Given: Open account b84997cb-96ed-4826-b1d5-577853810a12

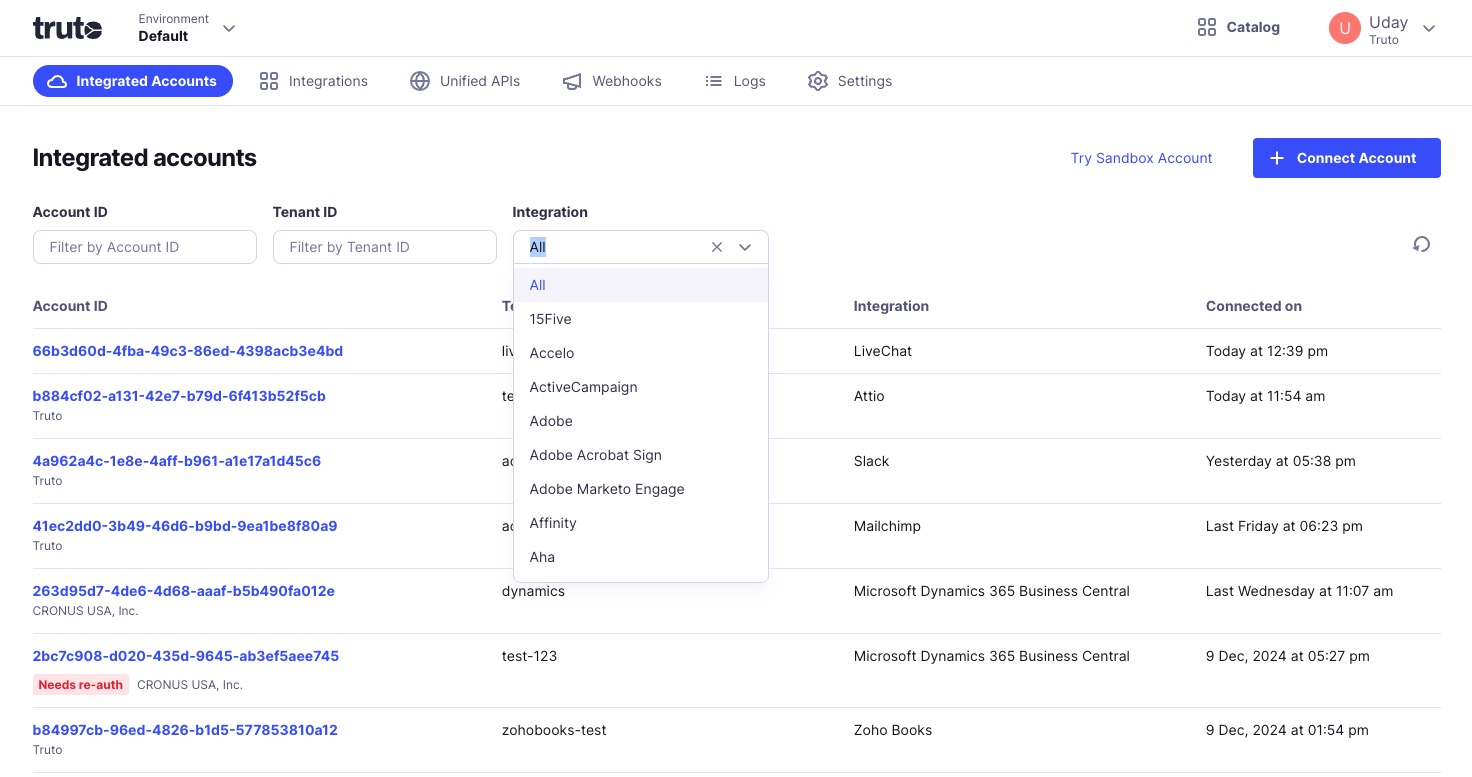Looking at the screenshot, I should coord(185,730).
